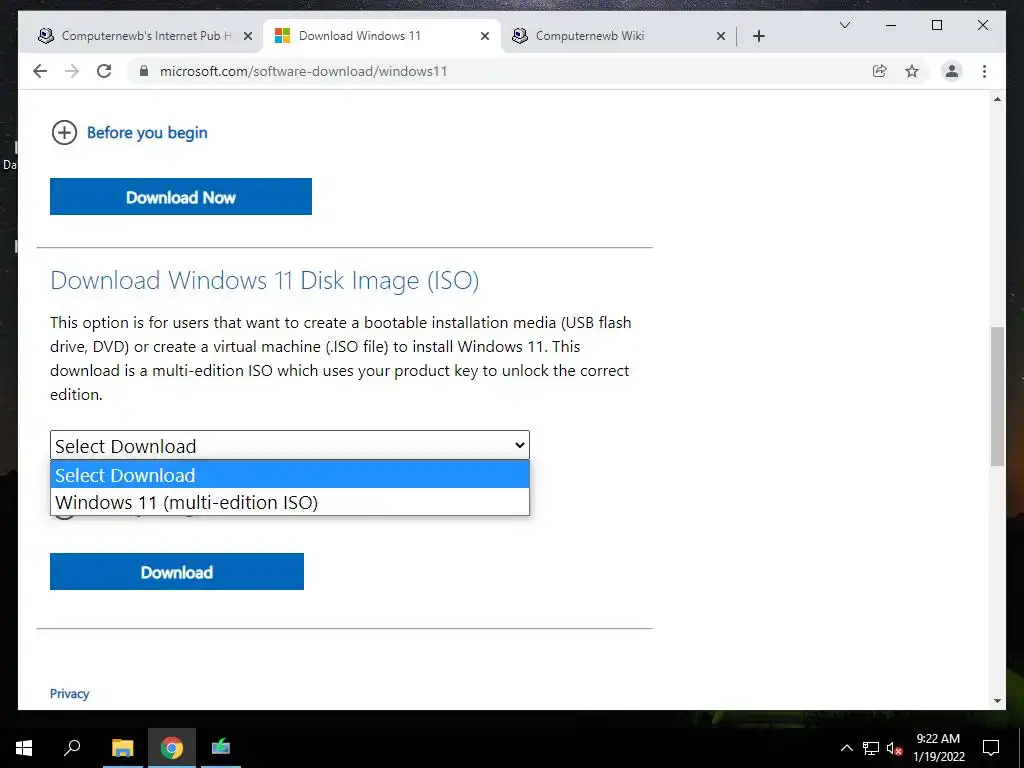This screenshot has height=768, width=1024.
Task: Choose Select Download option in list
Action: [x=290, y=475]
